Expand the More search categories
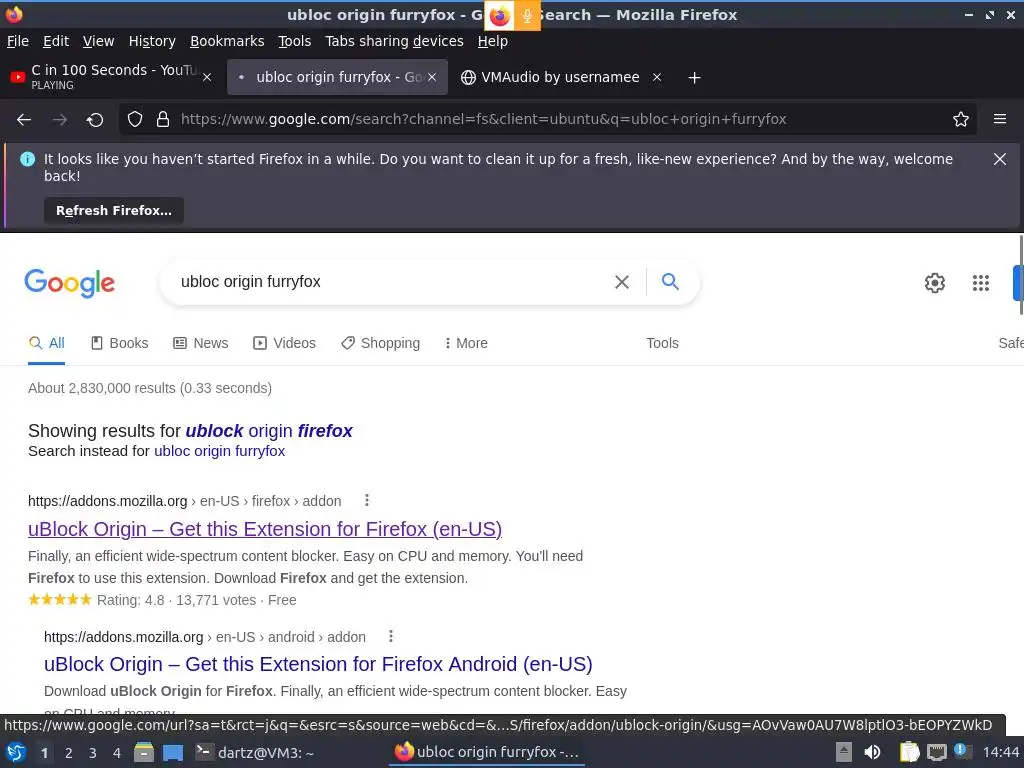 tap(466, 343)
